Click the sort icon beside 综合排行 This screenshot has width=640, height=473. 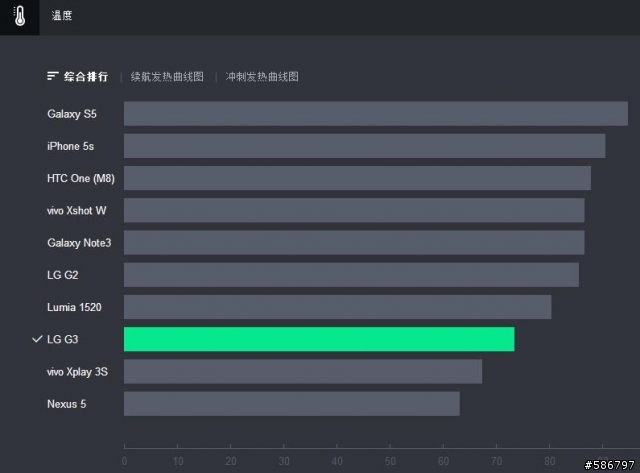click(x=53, y=76)
